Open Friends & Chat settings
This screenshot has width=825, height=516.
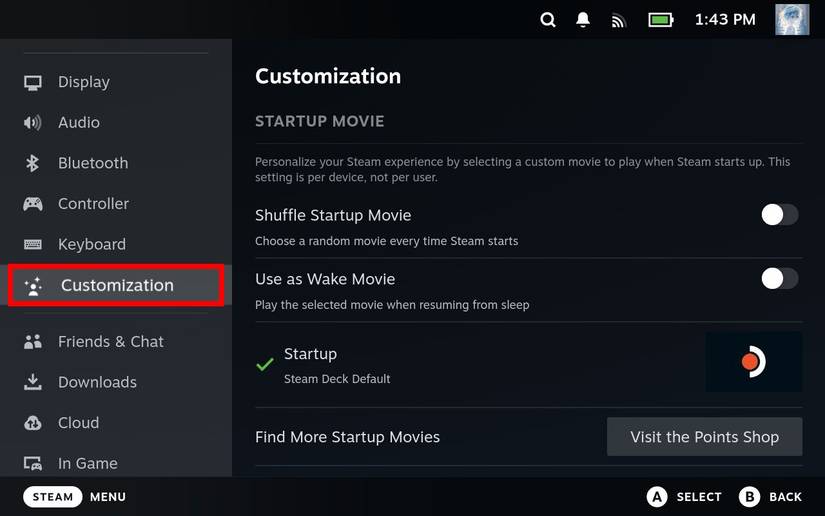click(x=110, y=342)
